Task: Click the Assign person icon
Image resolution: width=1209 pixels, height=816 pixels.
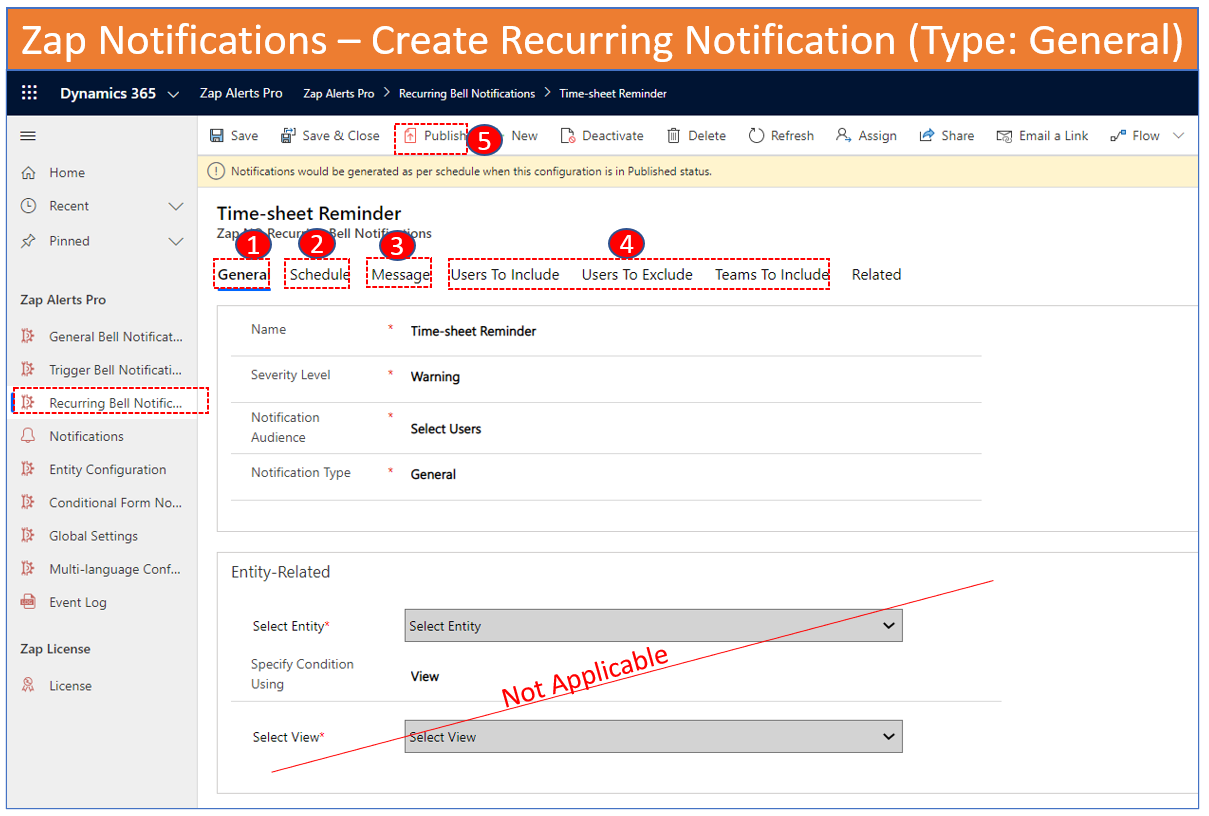Action: (x=844, y=136)
